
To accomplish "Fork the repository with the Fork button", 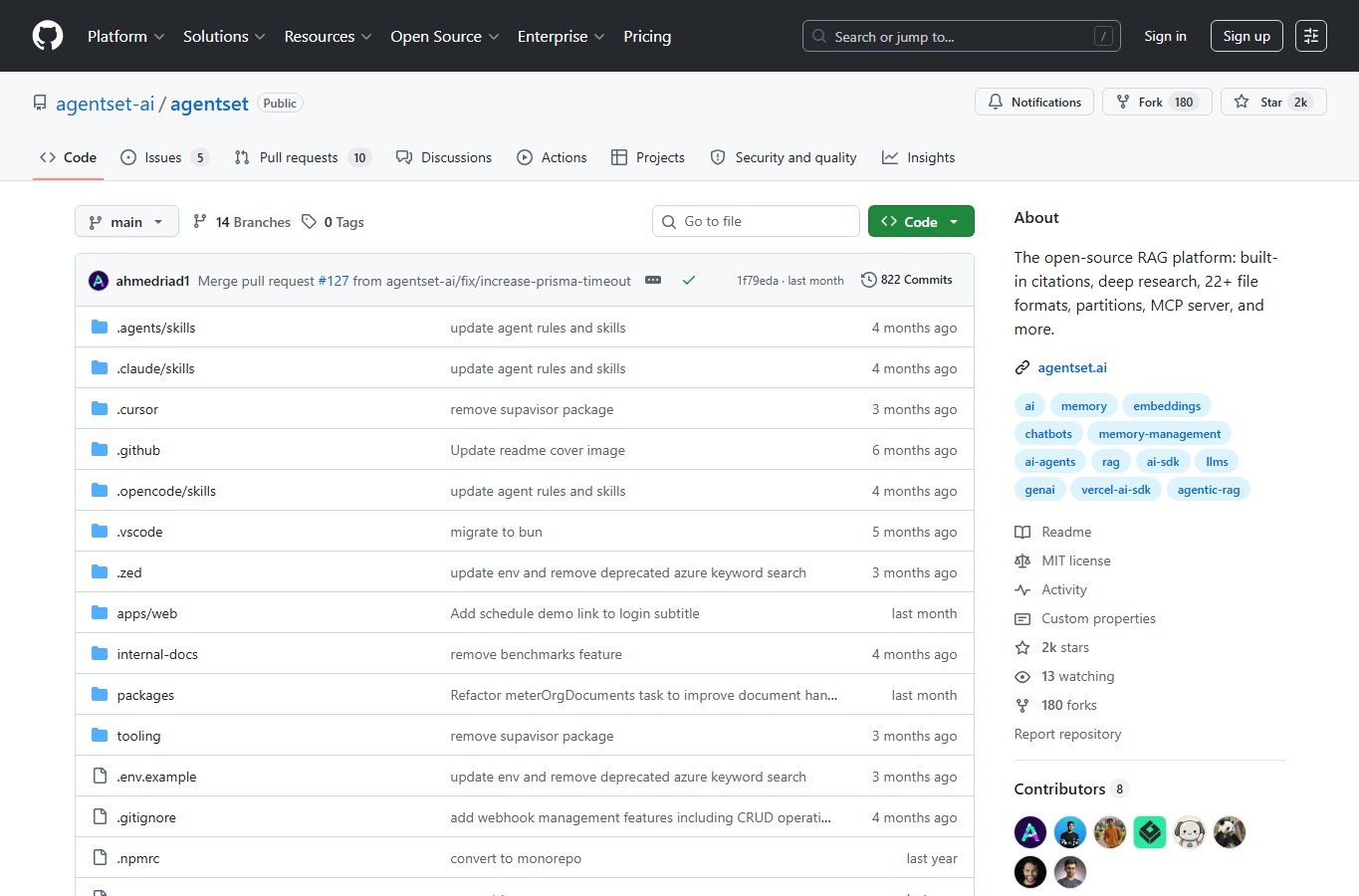I will [1157, 102].
